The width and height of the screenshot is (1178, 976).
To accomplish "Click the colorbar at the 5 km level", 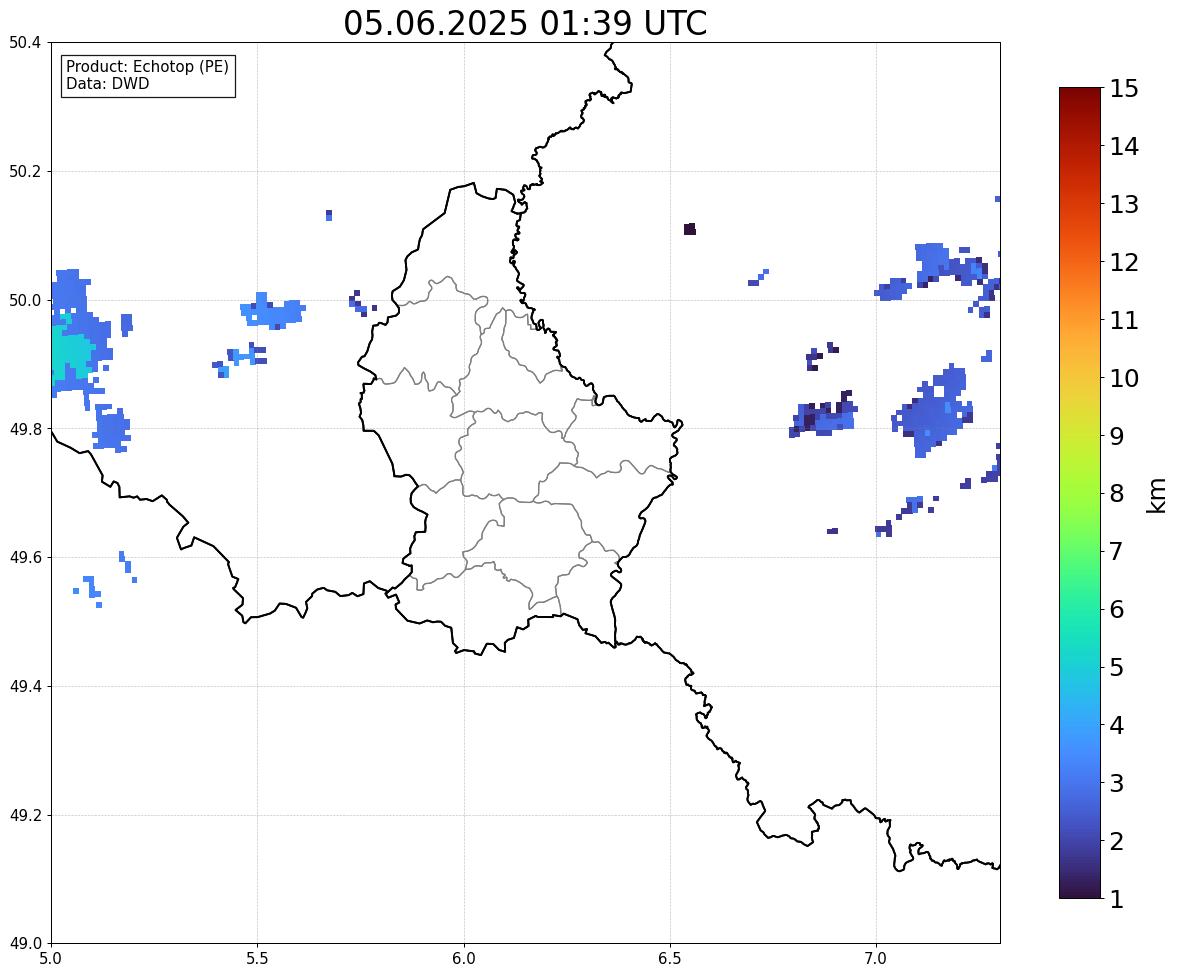I will pos(1080,667).
